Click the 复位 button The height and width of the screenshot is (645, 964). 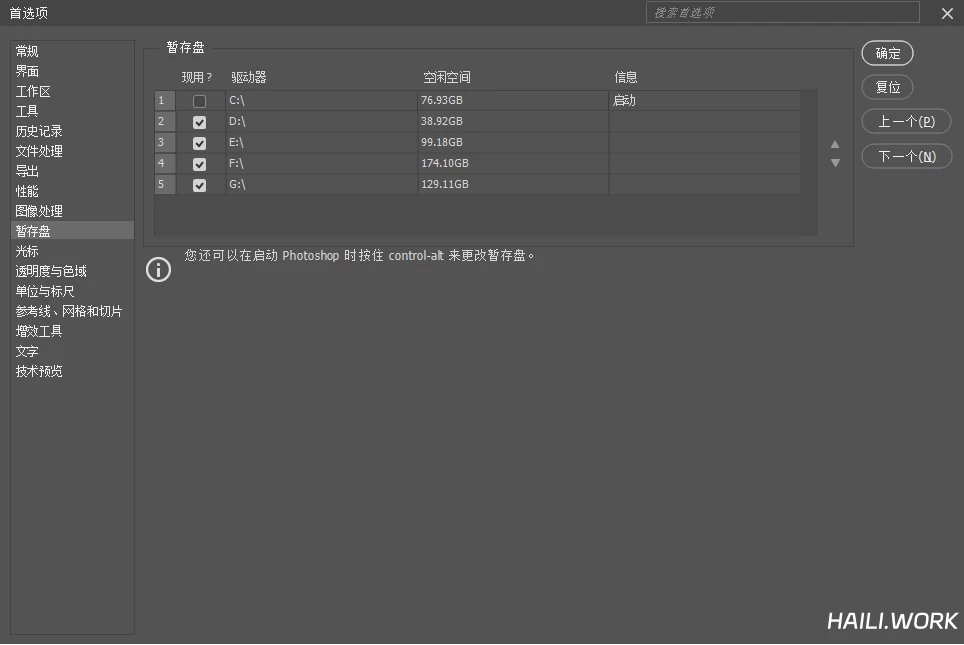coord(887,87)
